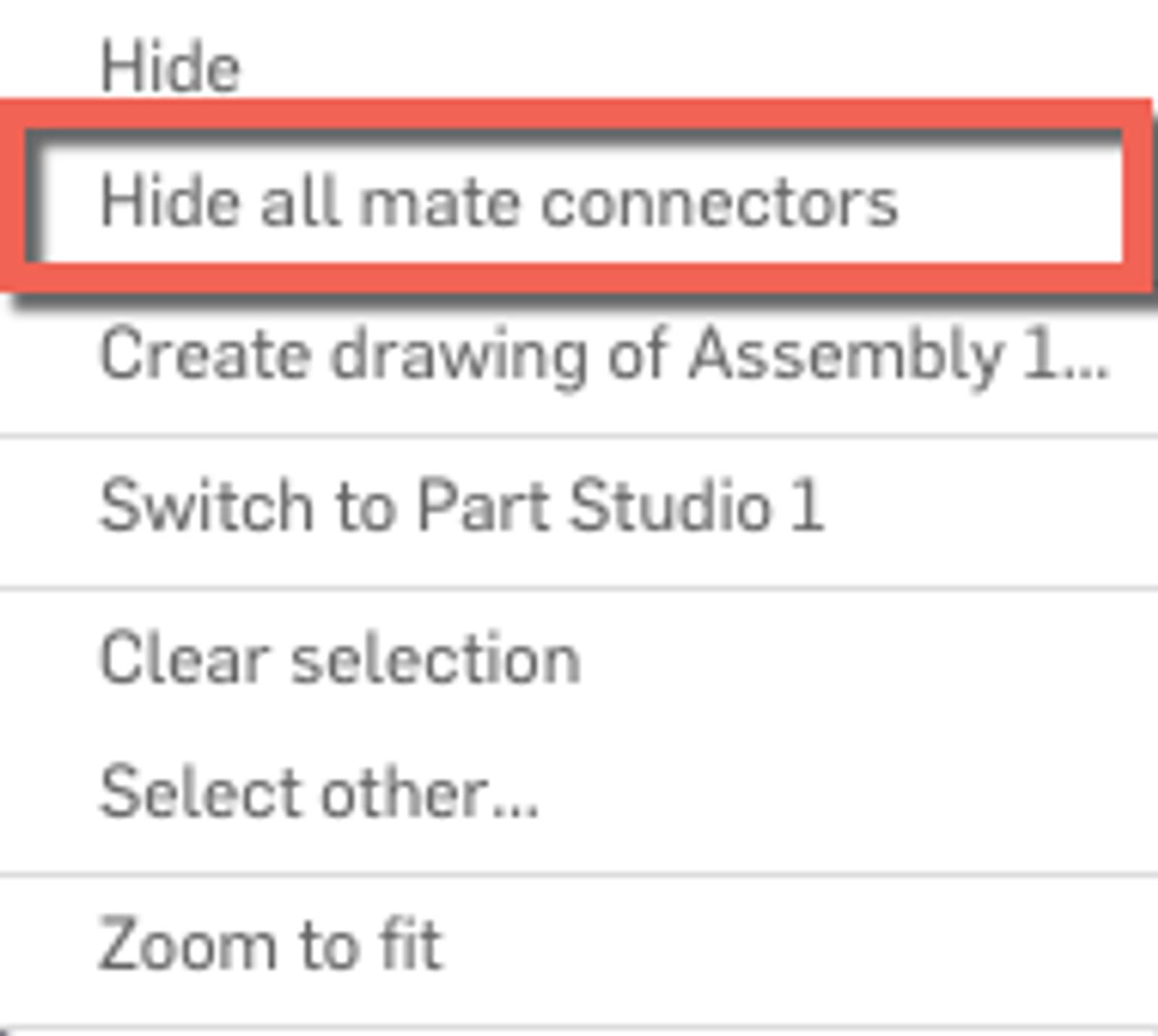Click Hide in the context menu
This screenshot has height=1036, width=1158.
(x=171, y=68)
